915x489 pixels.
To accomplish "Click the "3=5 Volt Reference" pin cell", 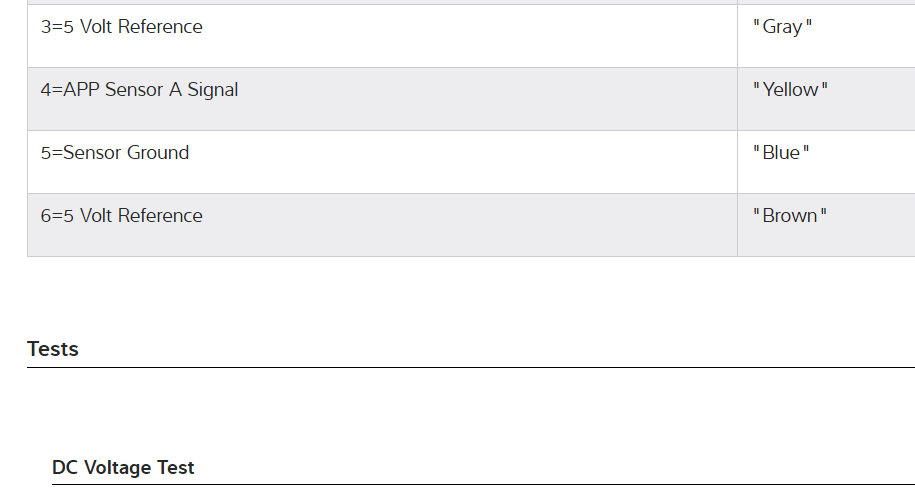I will click(x=122, y=27).
